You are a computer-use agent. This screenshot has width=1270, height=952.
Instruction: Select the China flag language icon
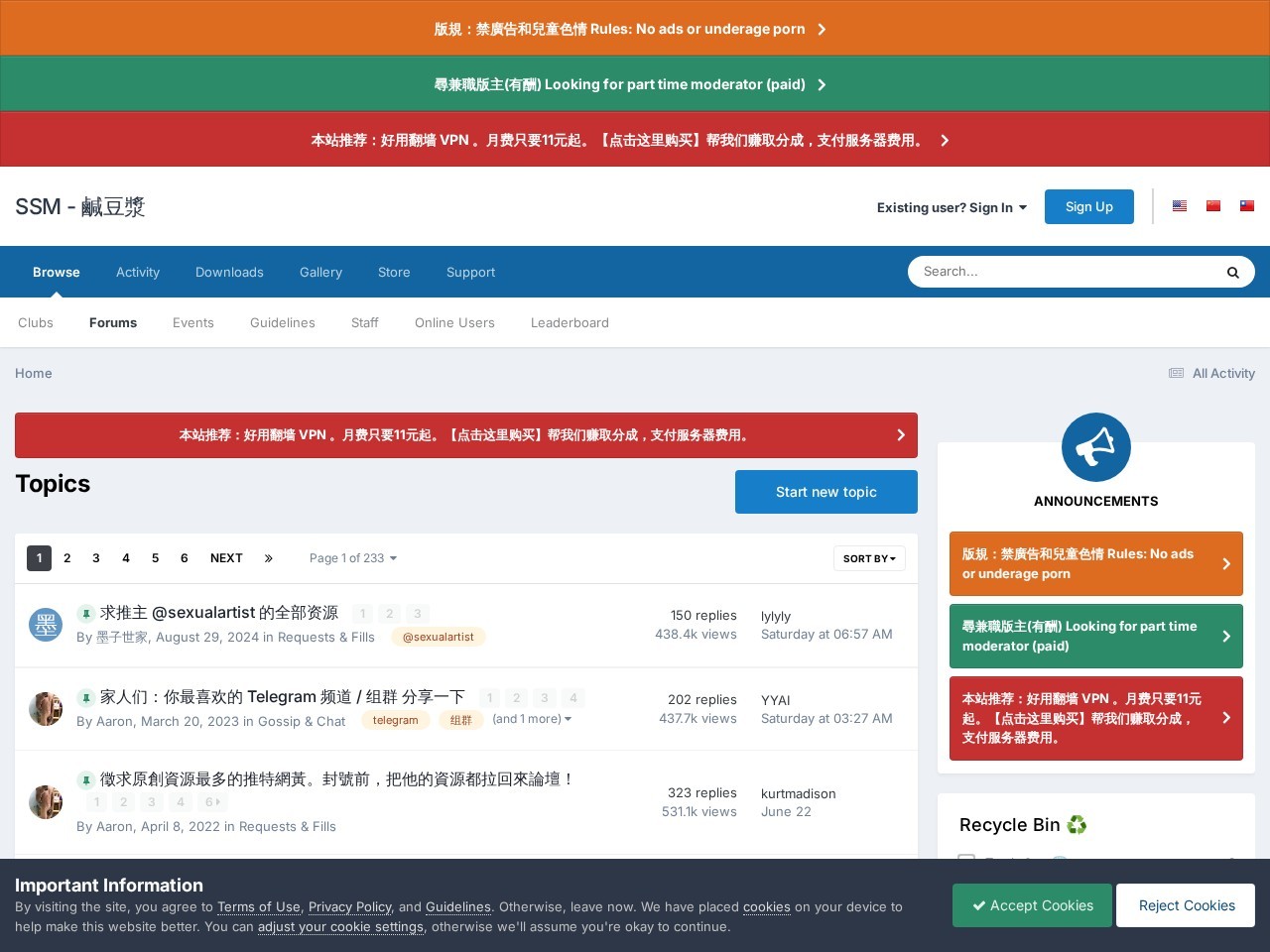[x=1213, y=206]
